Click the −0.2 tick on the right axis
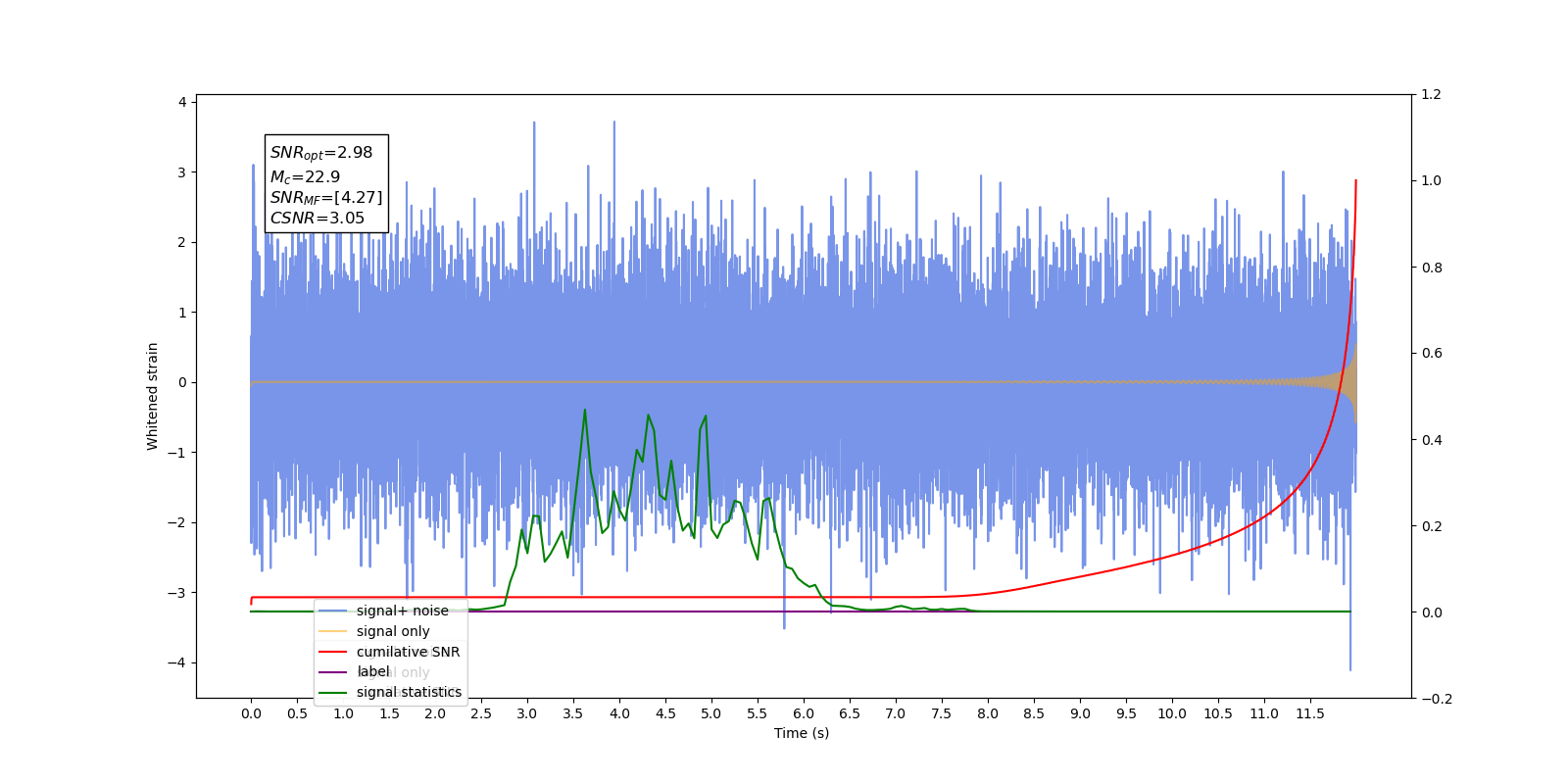Image resolution: width=1568 pixels, height=784 pixels. coord(1437,699)
